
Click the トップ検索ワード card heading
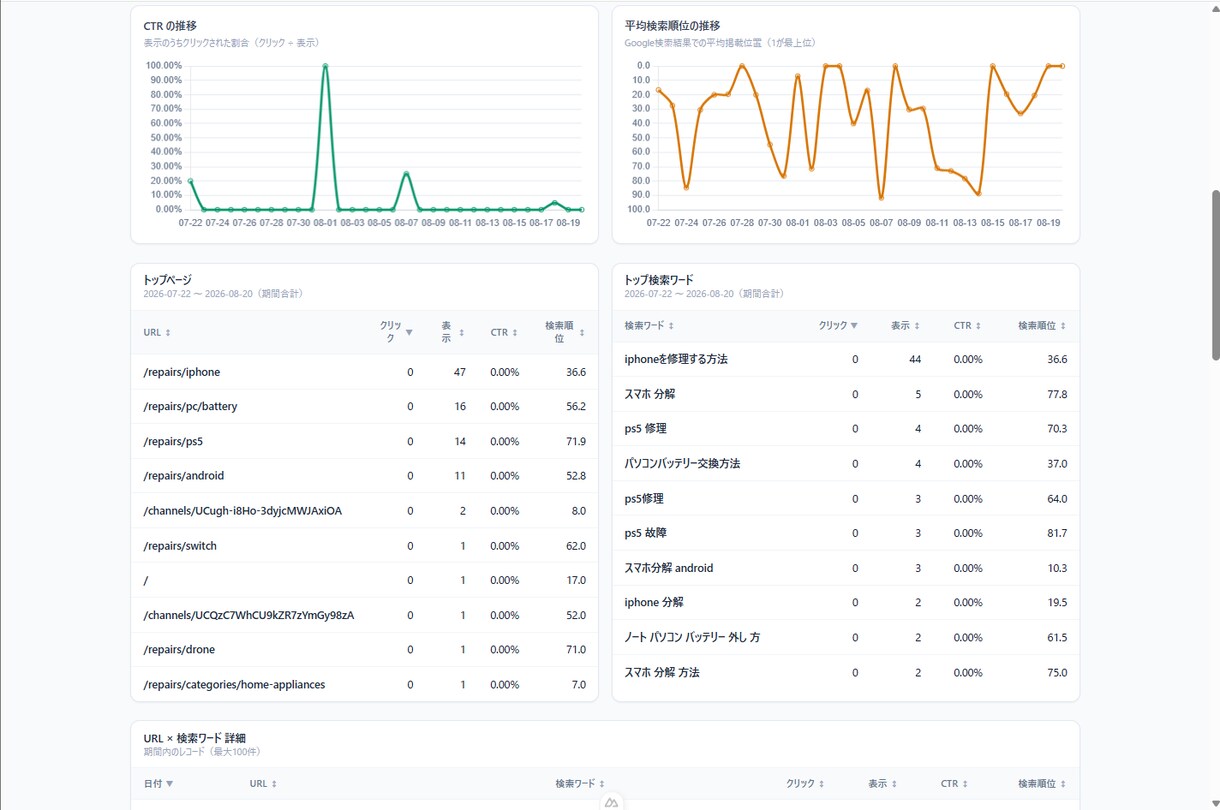[659, 280]
